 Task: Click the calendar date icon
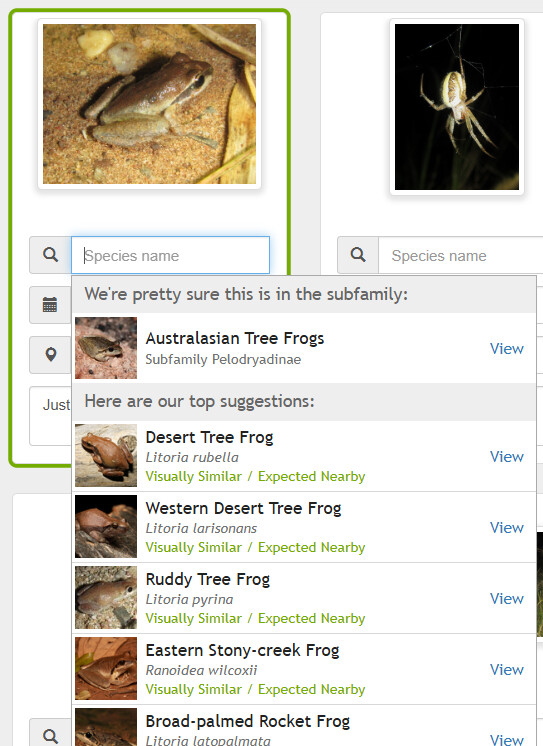tap(50, 304)
